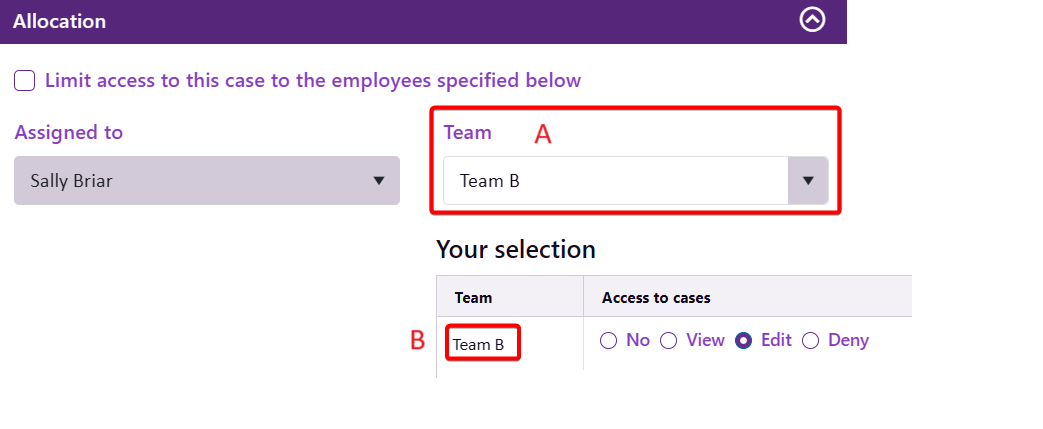Image resolution: width=1043 pixels, height=429 pixels.
Task: Click the Team column header
Action: tap(473, 298)
